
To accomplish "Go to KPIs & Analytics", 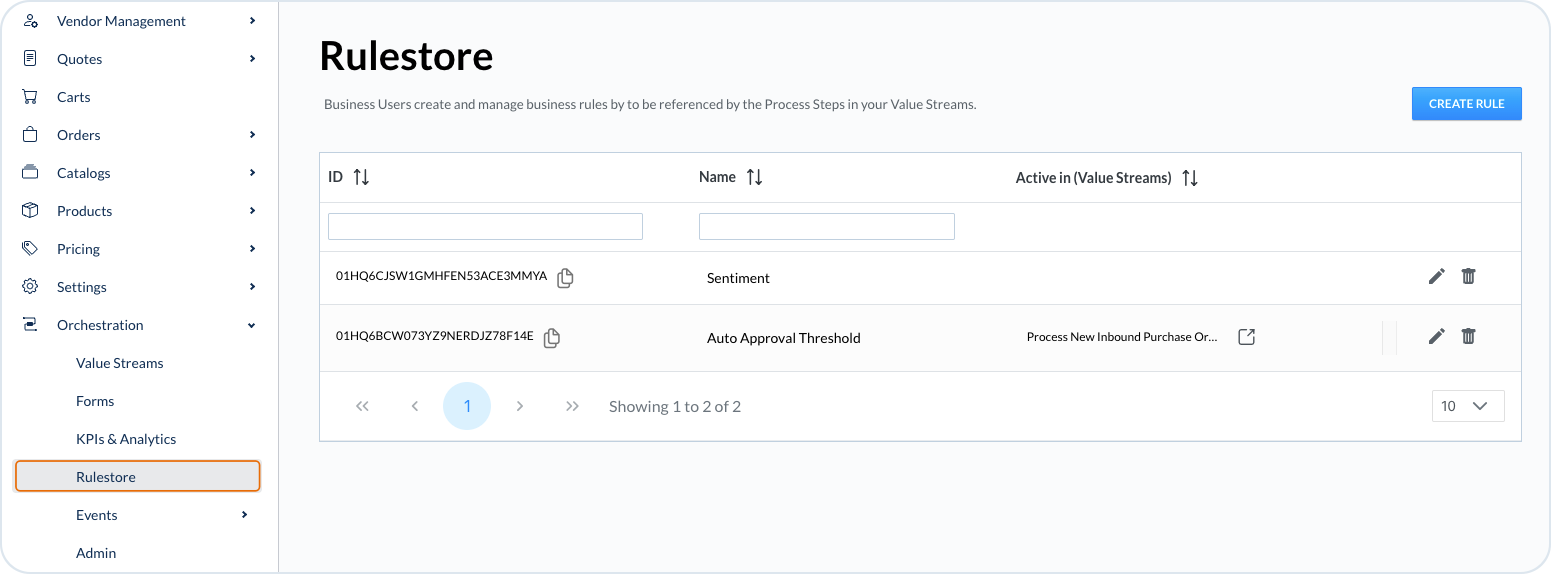I will pyautogui.click(x=126, y=439).
